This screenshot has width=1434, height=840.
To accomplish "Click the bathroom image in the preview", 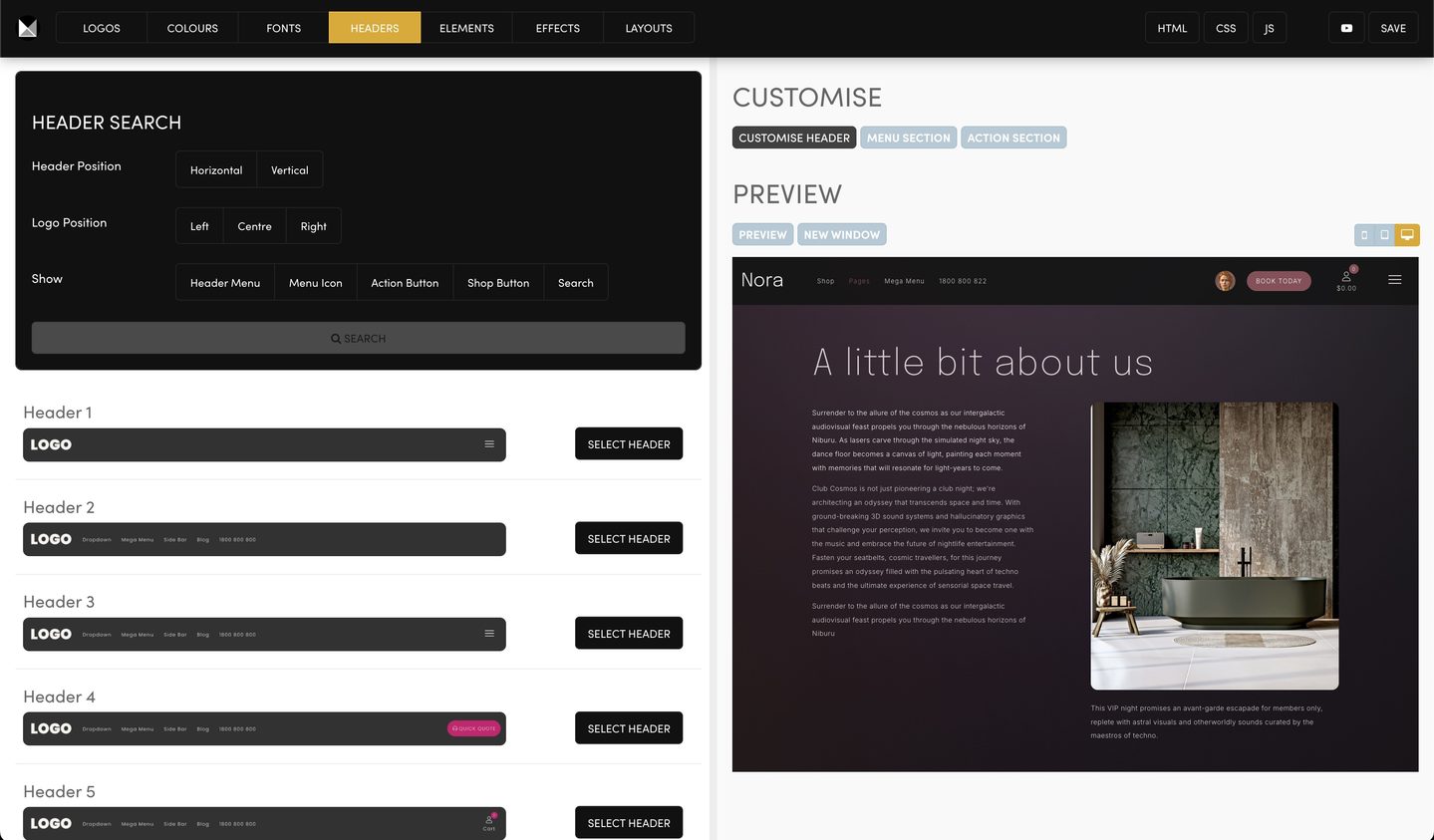I will tap(1214, 545).
